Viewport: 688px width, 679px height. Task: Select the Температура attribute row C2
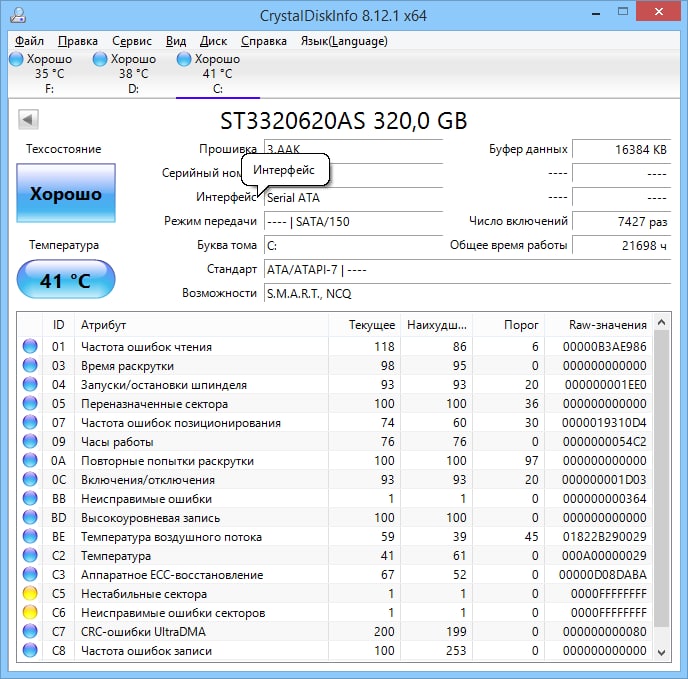pyautogui.click(x=336, y=556)
